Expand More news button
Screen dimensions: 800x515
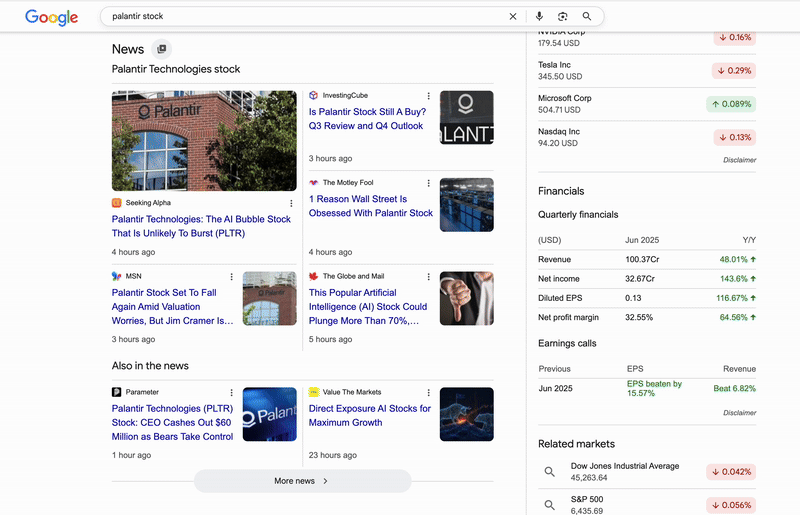tap(303, 481)
